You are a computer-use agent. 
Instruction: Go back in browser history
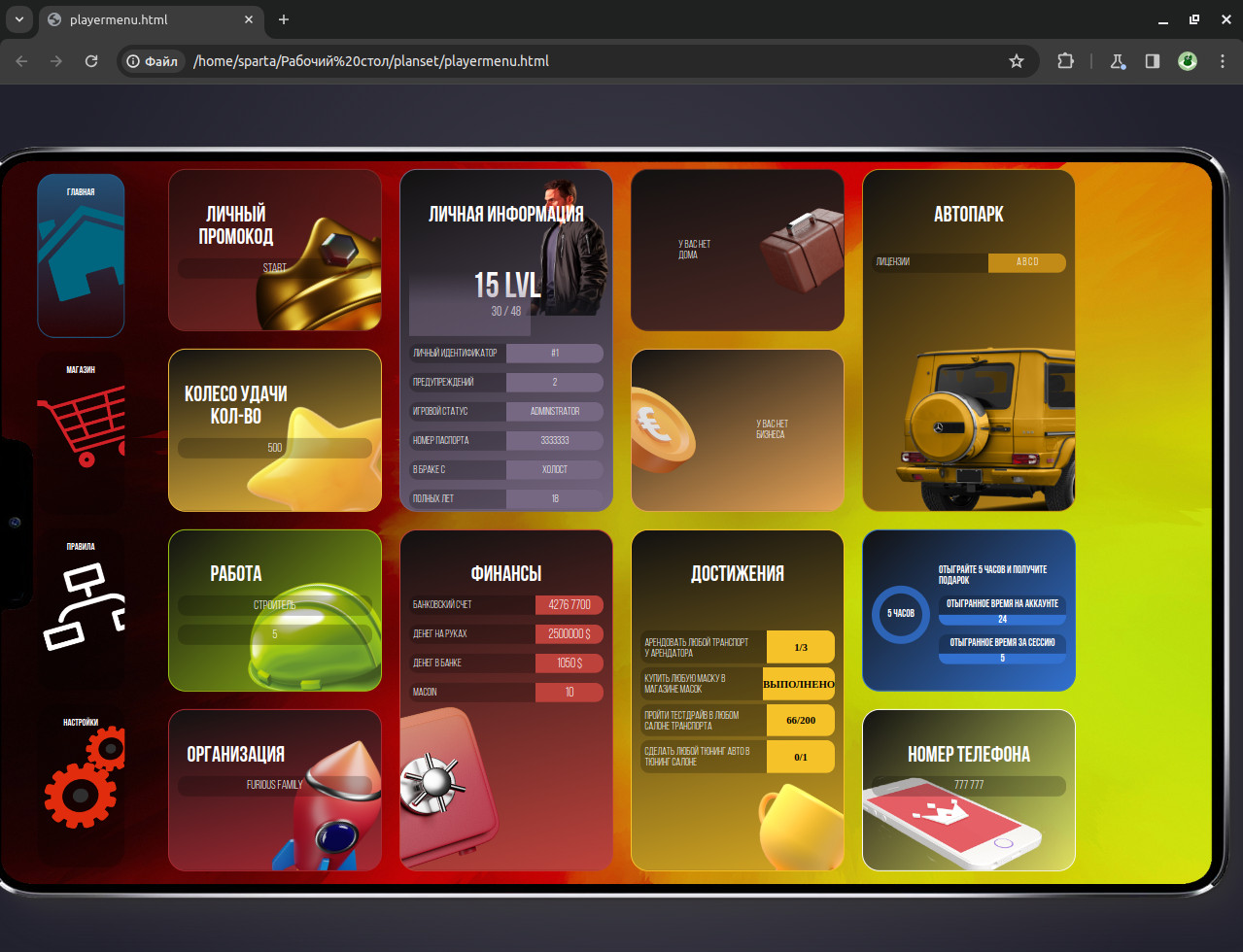pos(21,61)
